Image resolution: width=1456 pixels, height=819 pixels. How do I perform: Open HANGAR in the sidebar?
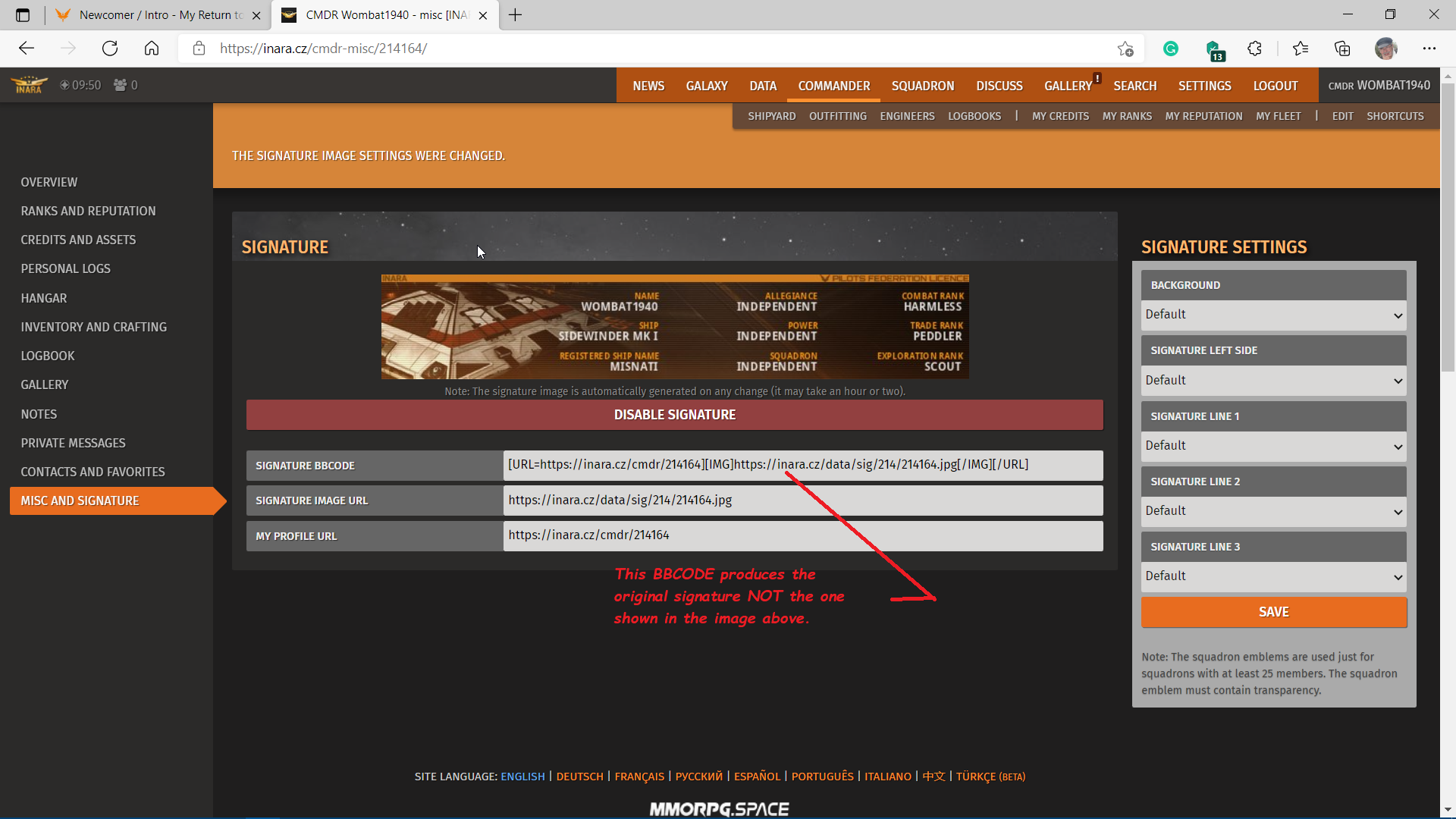pyautogui.click(x=44, y=298)
